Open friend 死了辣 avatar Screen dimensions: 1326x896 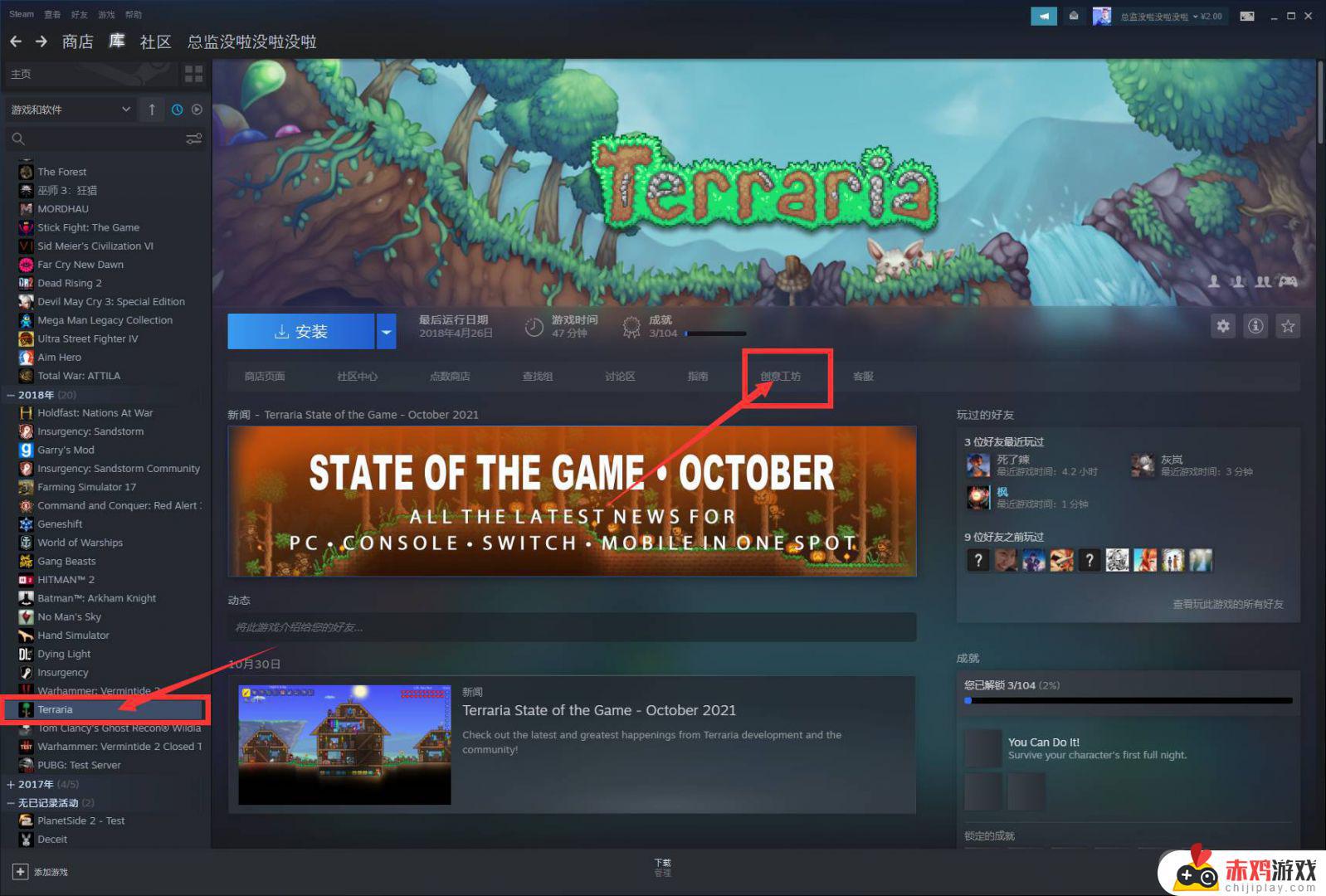(x=978, y=465)
